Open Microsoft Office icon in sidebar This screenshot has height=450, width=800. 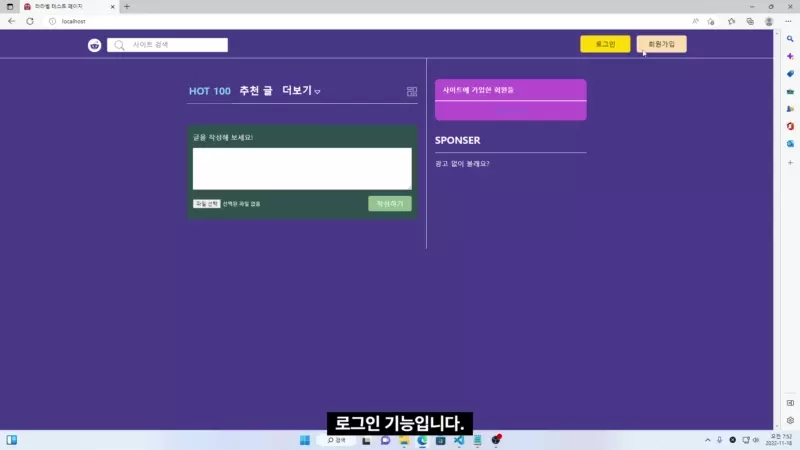[x=790, y=126]
